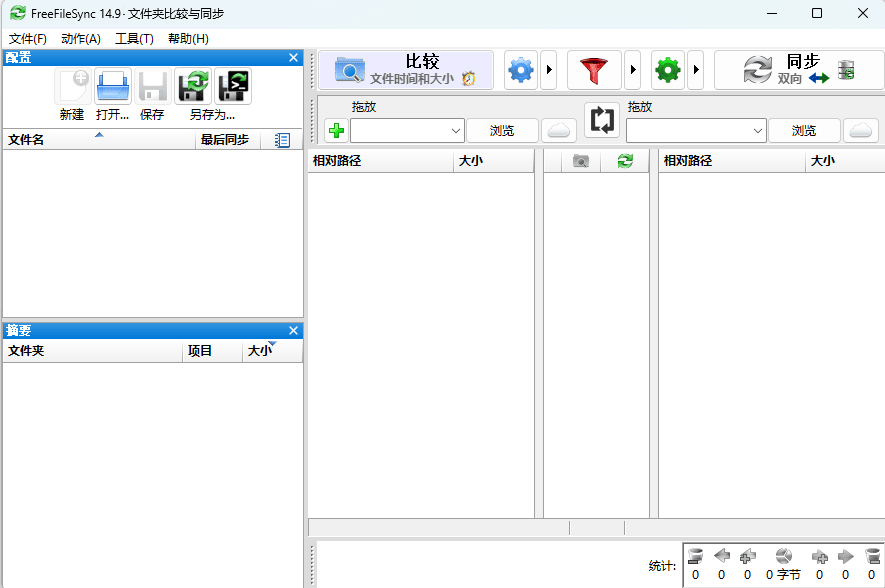The image size is (885, 588).
Task: Close the 摘要 panel
Action: [293, 330]
